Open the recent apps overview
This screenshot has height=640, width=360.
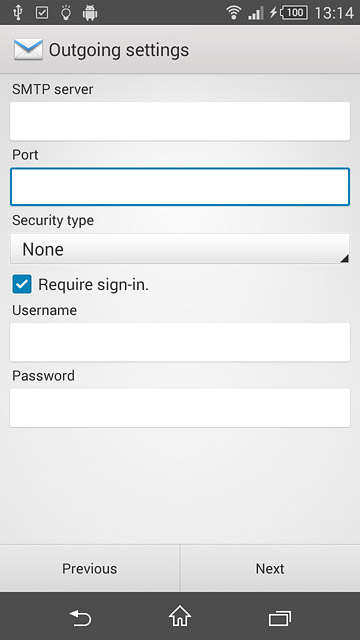click(280, 618)
